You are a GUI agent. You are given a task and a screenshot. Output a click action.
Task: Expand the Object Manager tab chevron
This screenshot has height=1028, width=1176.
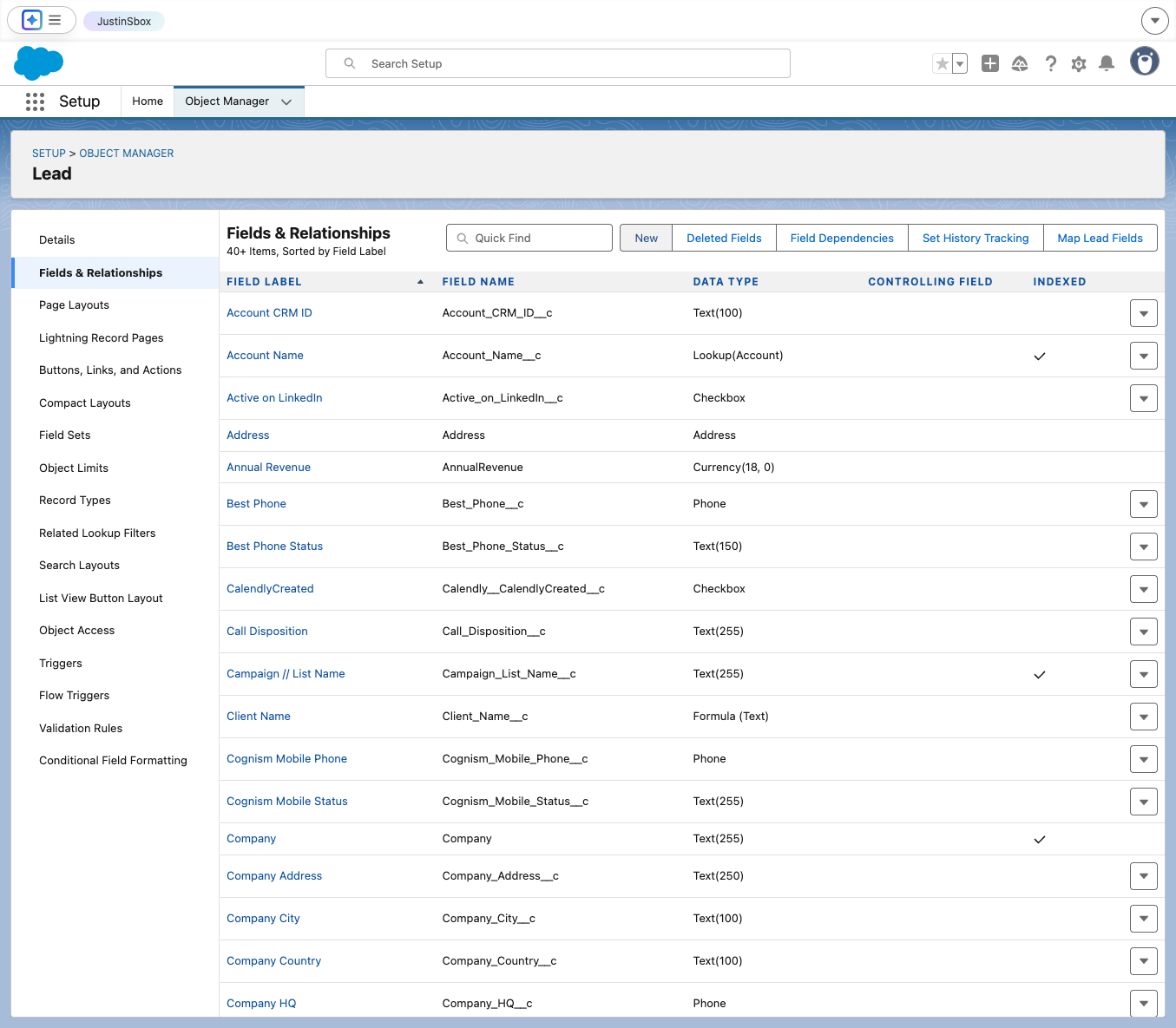pos(286,101)
